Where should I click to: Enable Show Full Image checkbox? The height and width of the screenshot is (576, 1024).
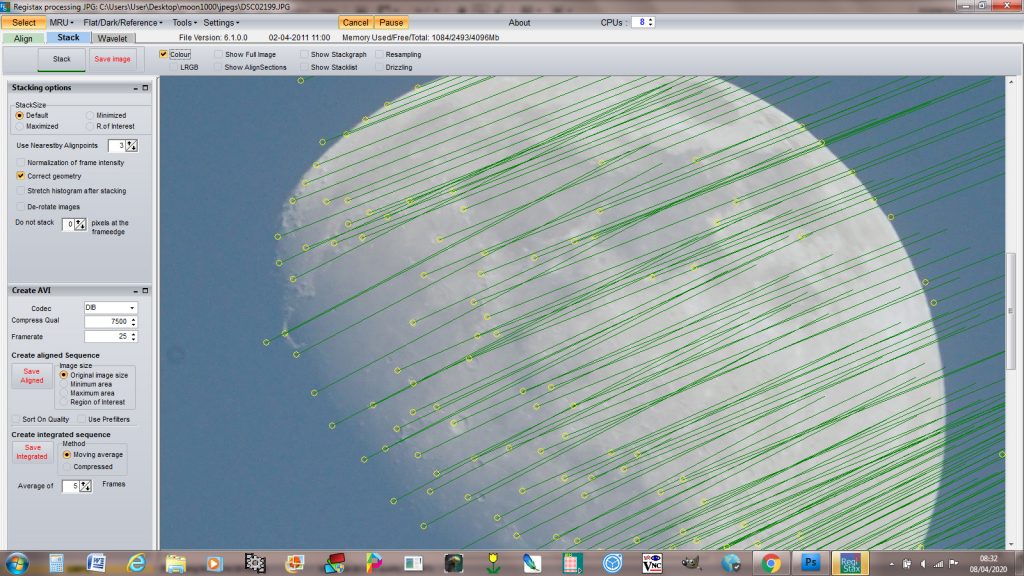tap(218, 54)
